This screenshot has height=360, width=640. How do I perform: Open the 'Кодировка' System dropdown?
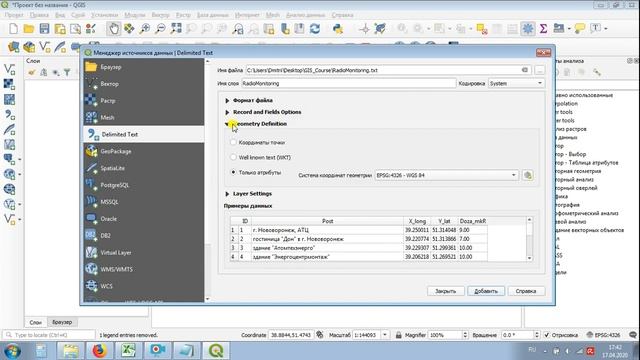[x=516, y=83]
